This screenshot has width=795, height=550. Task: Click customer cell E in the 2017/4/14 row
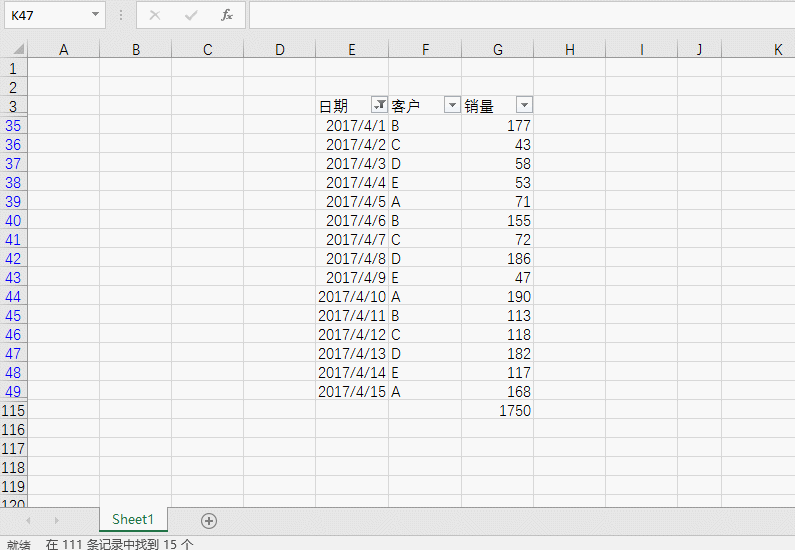tap(425, 373)
